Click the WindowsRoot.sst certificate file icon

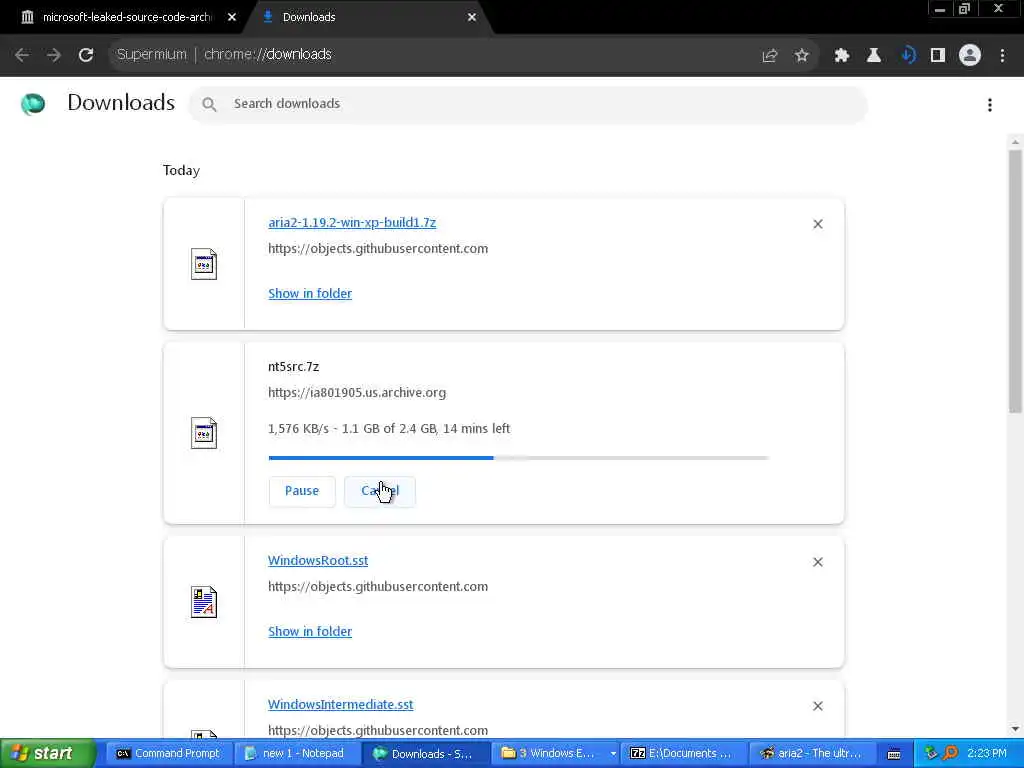coord(204,602)
